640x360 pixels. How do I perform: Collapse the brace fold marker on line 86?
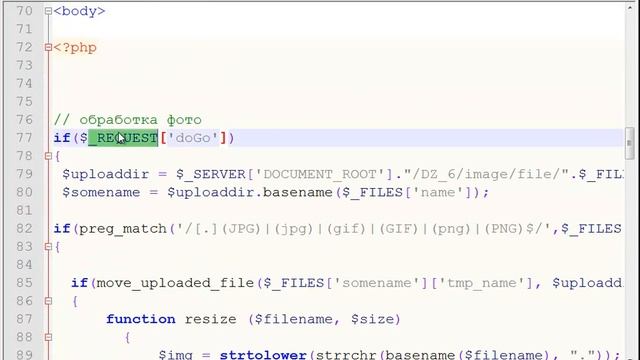point(48,301)
